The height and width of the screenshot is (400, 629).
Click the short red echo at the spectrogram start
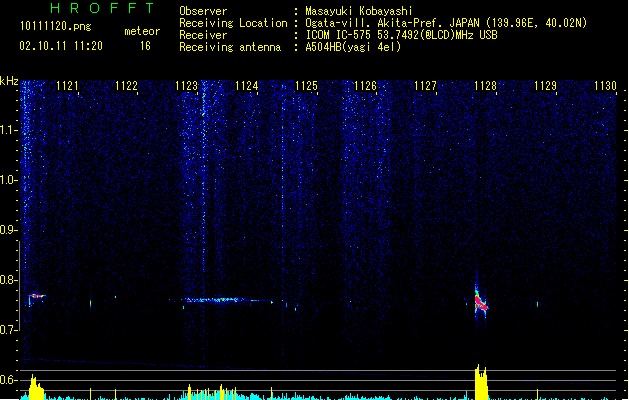(x=37, y=296)
